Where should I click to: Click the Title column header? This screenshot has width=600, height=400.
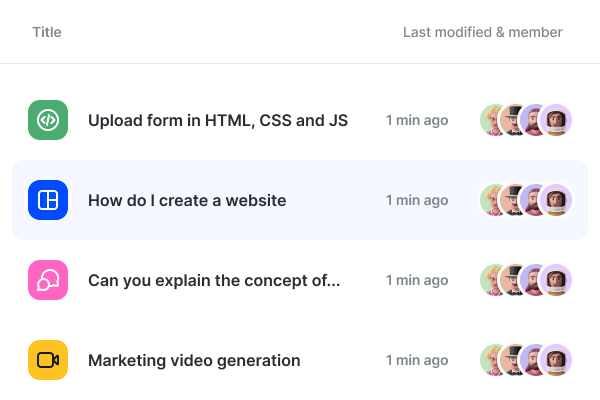tap(47, 32)
